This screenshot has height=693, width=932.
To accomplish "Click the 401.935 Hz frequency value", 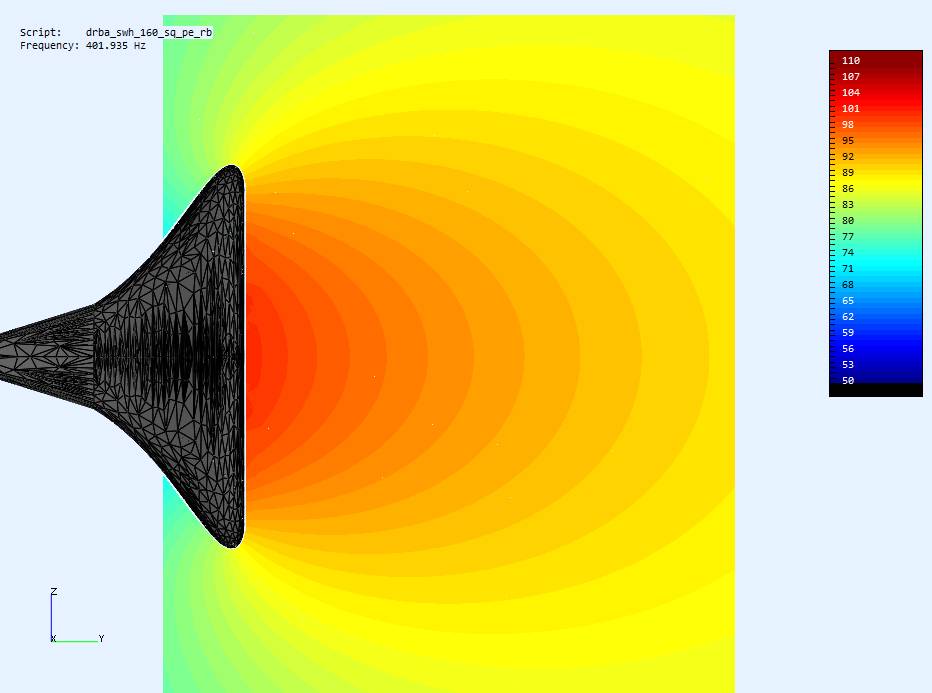I will pos(116,45).
